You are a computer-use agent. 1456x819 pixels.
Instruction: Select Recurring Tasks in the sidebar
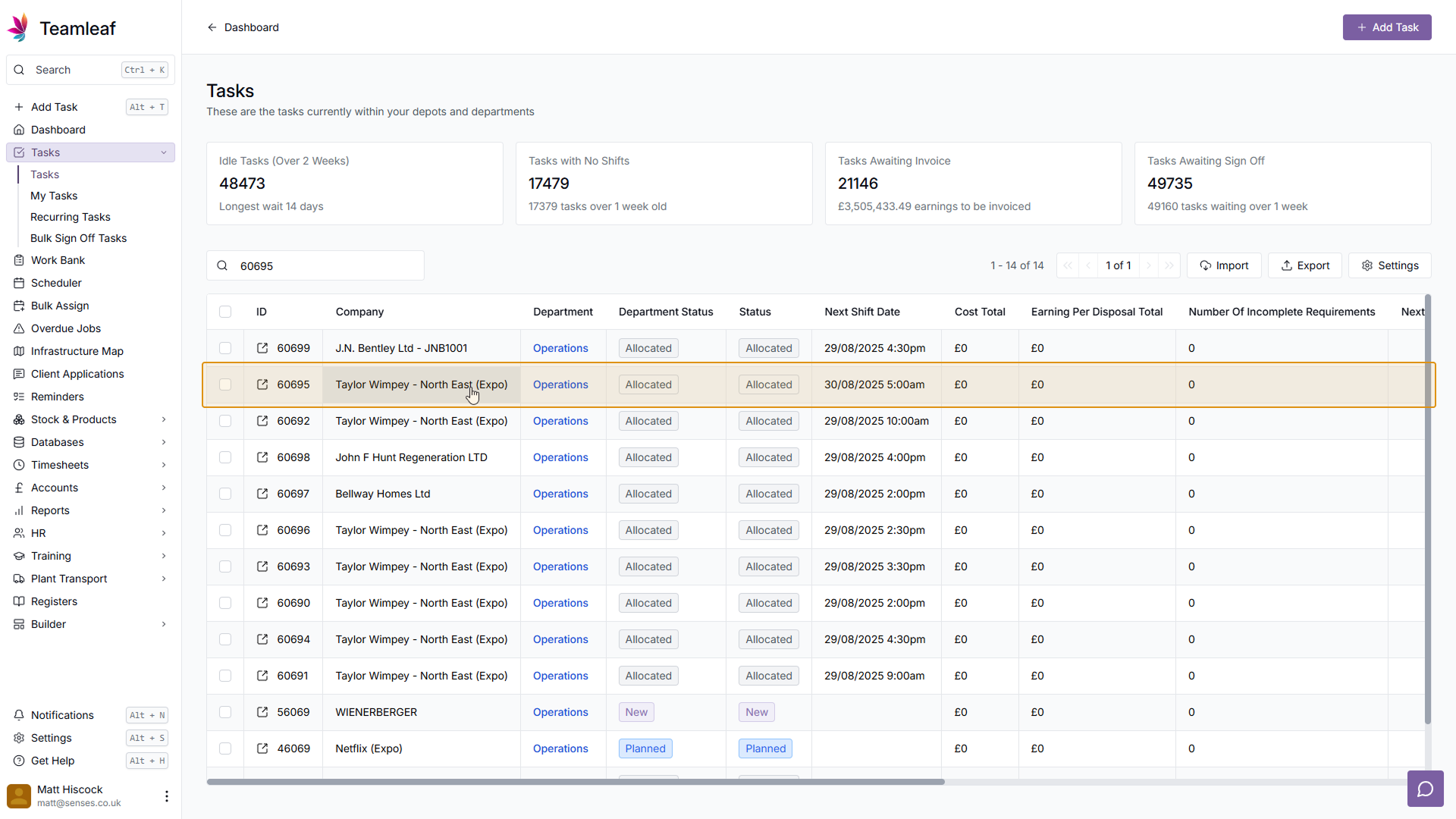click(x=71, y=217)
